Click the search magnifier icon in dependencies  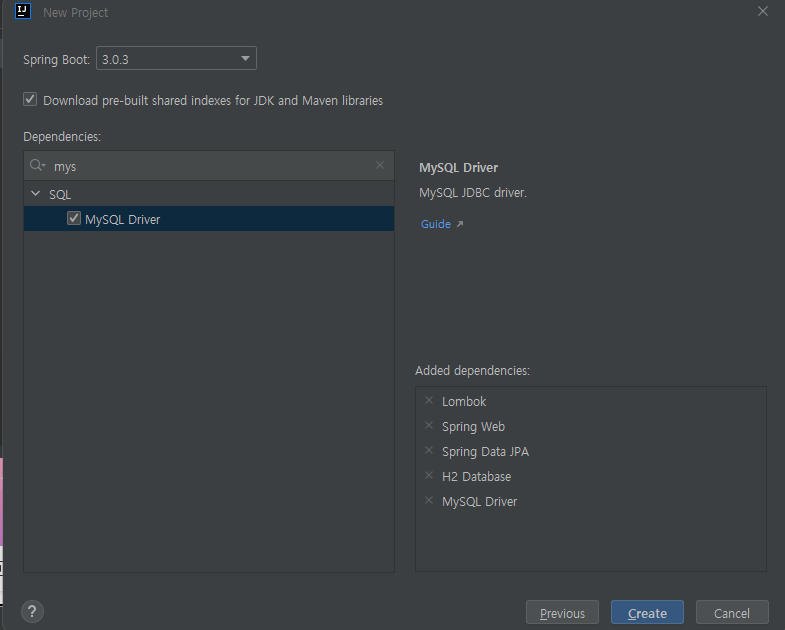pos(37,165)
